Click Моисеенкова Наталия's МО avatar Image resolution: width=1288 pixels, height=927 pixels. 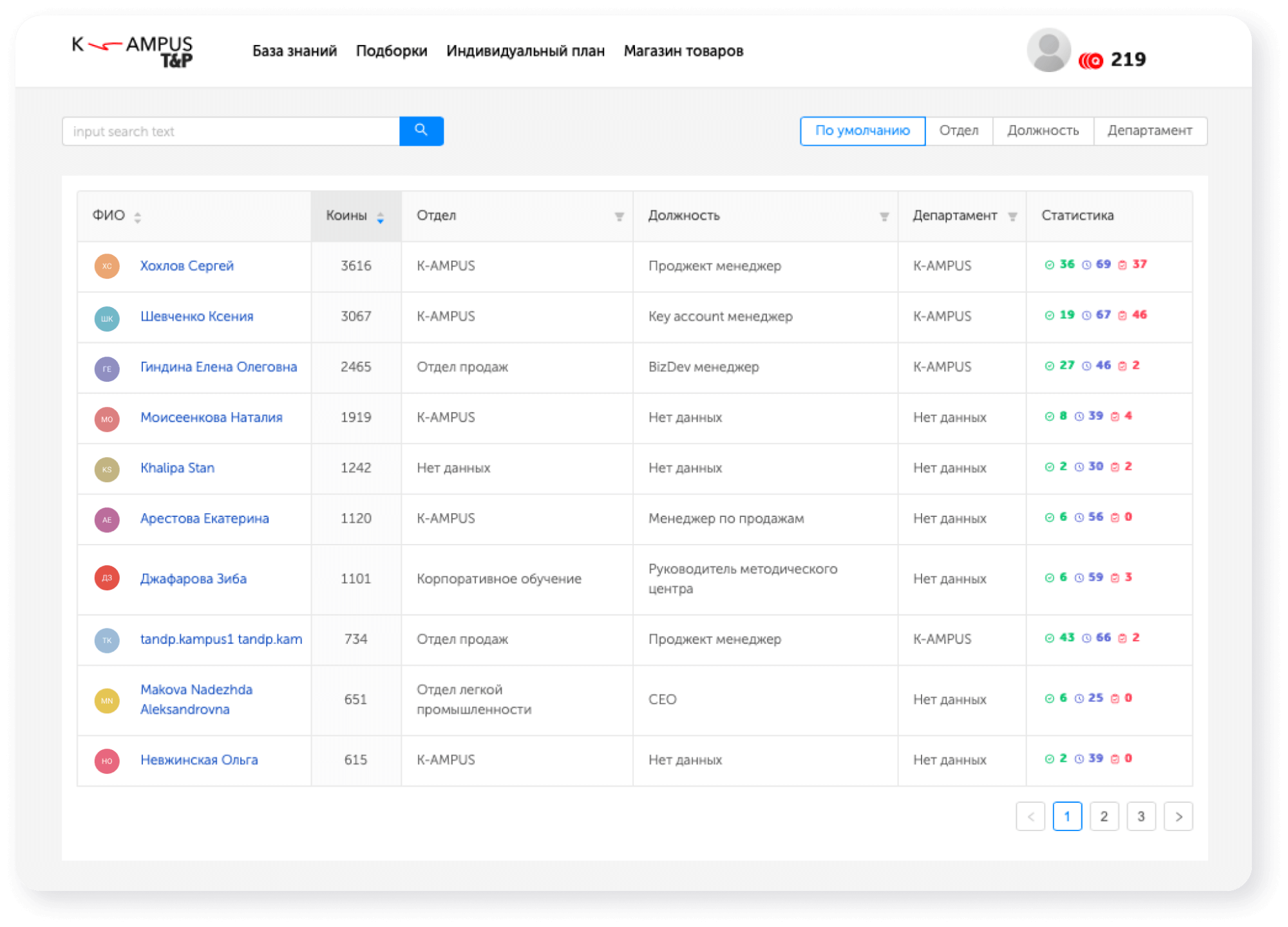coord(107,419)
